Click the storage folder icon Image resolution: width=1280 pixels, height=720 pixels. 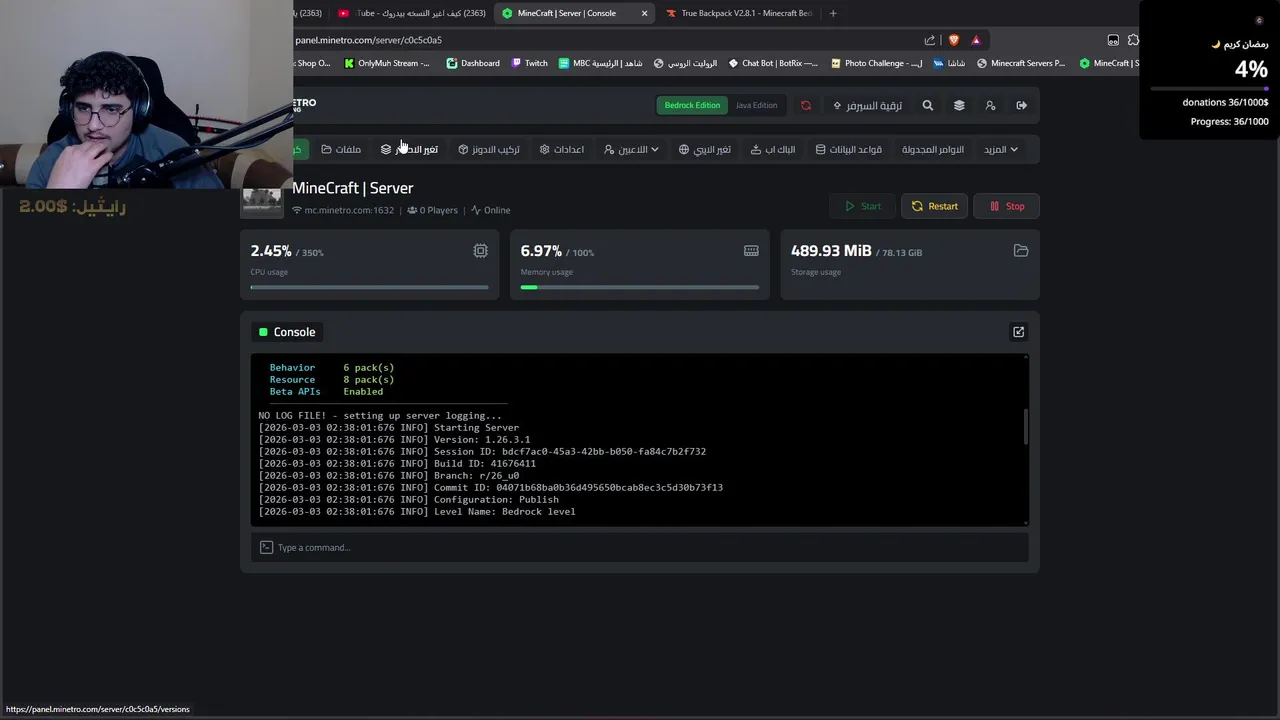pos(1021,251)
